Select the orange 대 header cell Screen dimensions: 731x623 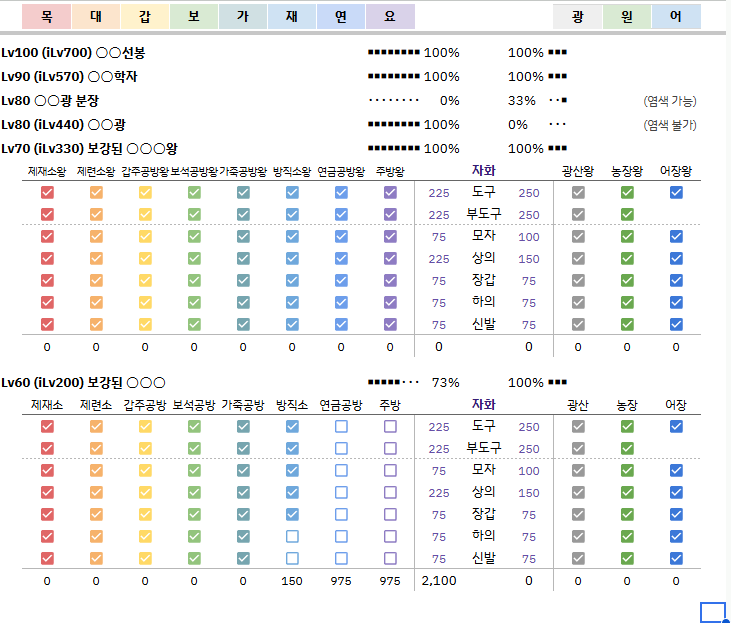96,17
